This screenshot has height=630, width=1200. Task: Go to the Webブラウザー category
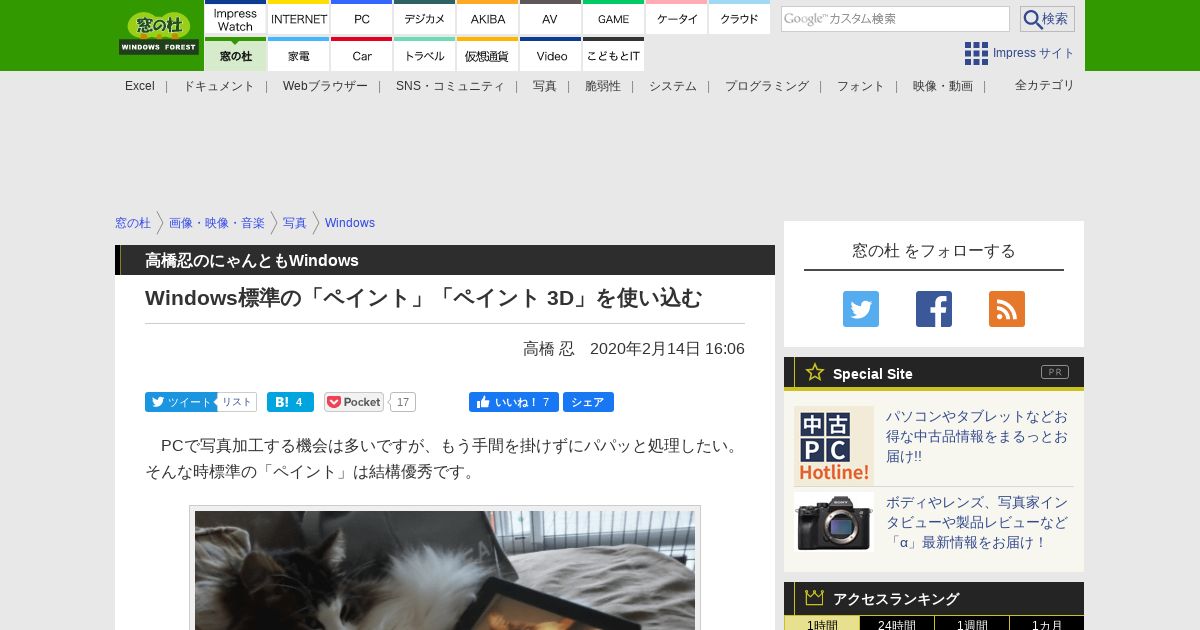[x=325, y=86]
